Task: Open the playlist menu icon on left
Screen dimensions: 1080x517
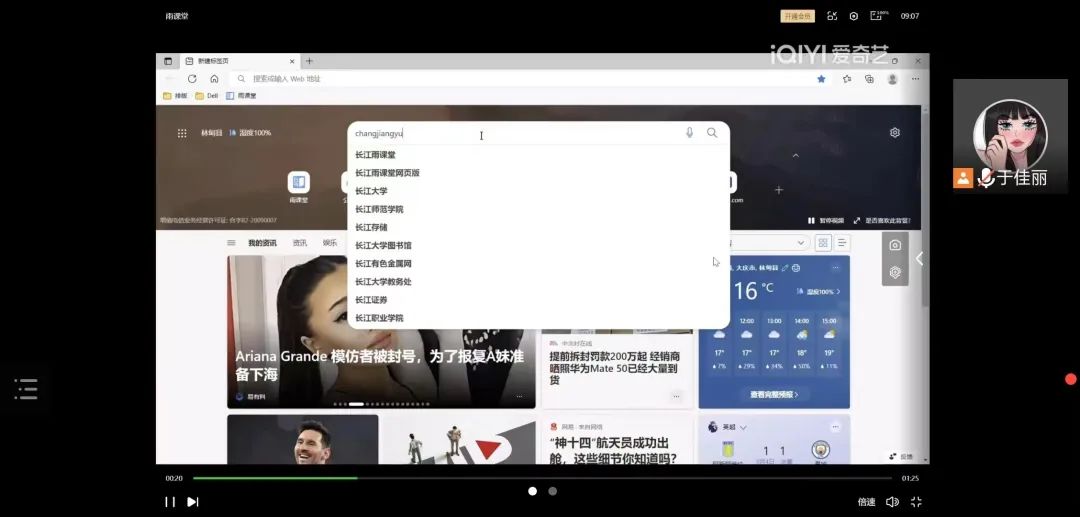Action: [26, 389]
